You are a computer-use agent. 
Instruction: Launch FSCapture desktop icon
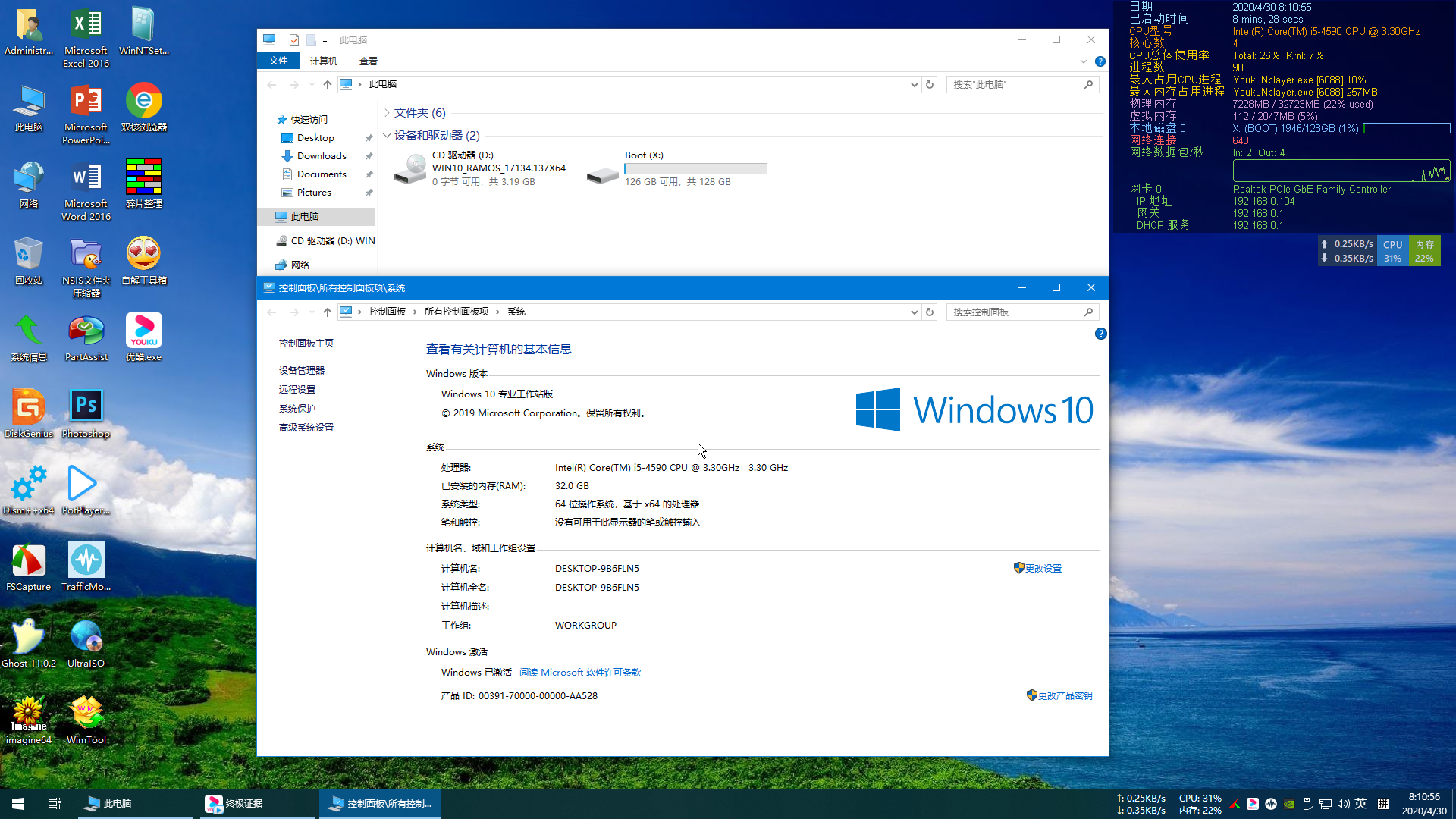(29, 567)
